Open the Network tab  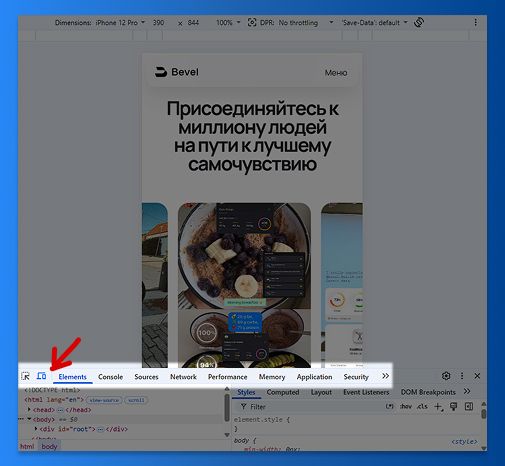click(x=183, y=377)
